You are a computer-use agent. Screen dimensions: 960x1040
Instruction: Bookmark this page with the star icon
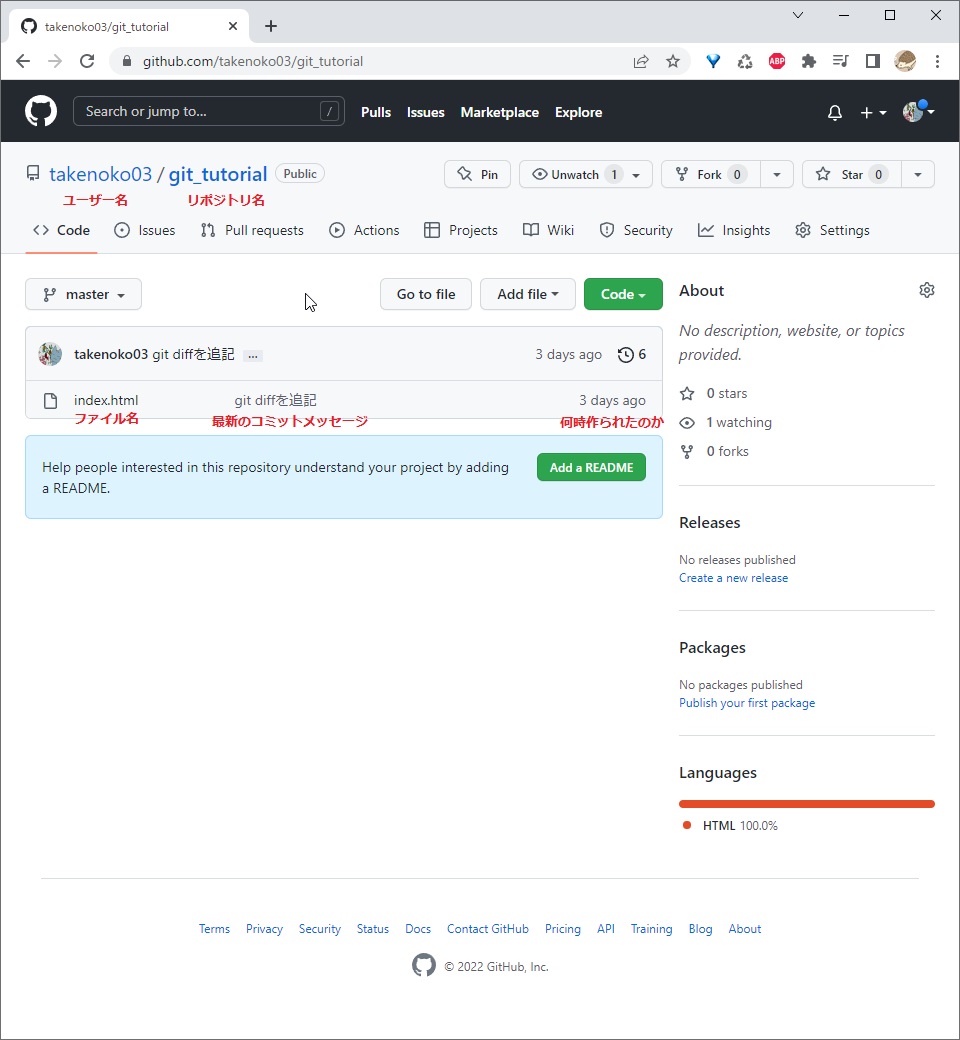point(673,62)
